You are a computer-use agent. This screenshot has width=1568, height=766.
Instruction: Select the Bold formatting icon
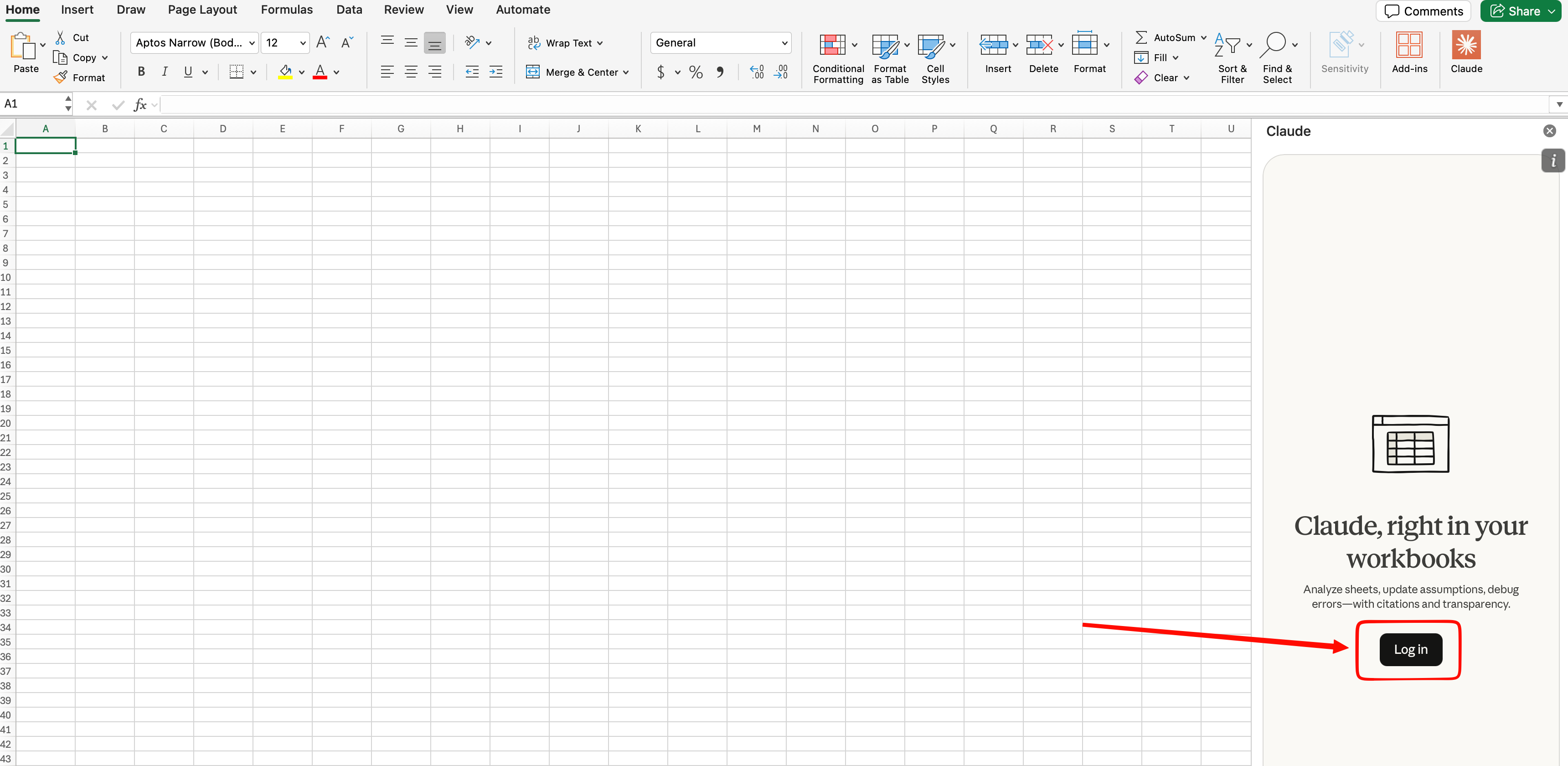141,71
